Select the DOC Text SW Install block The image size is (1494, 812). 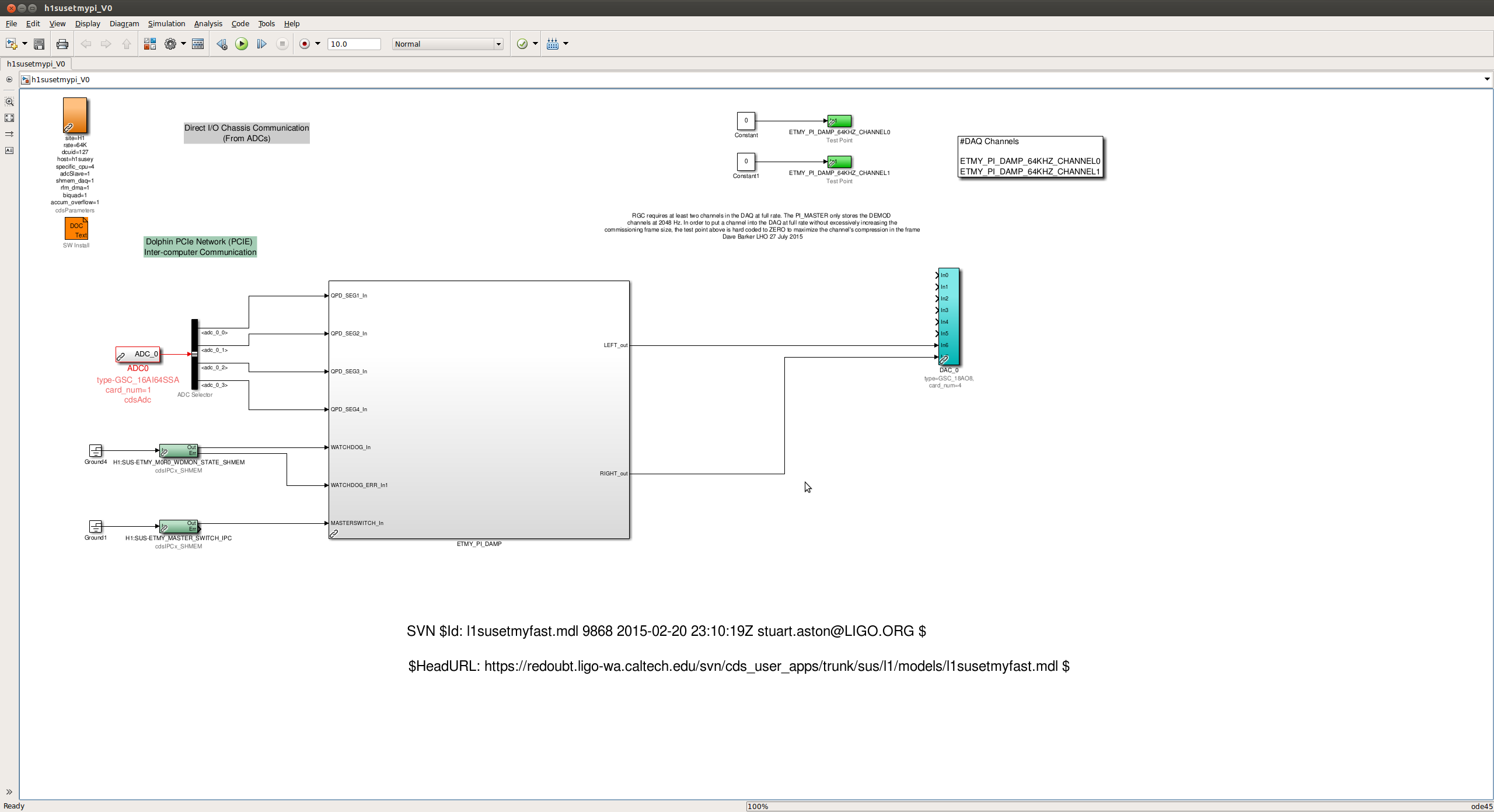point(76,228)
